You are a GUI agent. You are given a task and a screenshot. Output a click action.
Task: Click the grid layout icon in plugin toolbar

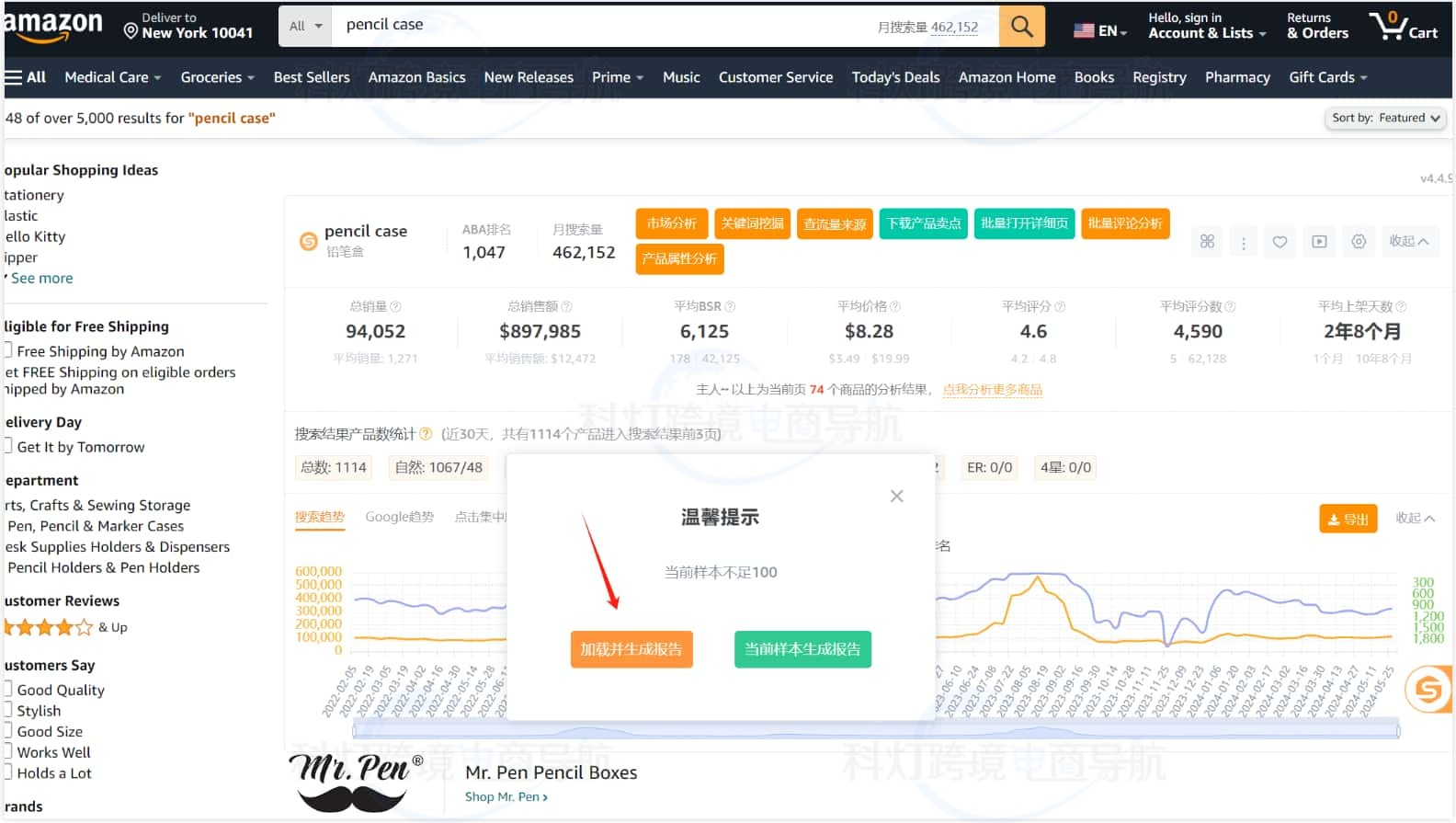pyautogui.click(x=1207, y=241)
